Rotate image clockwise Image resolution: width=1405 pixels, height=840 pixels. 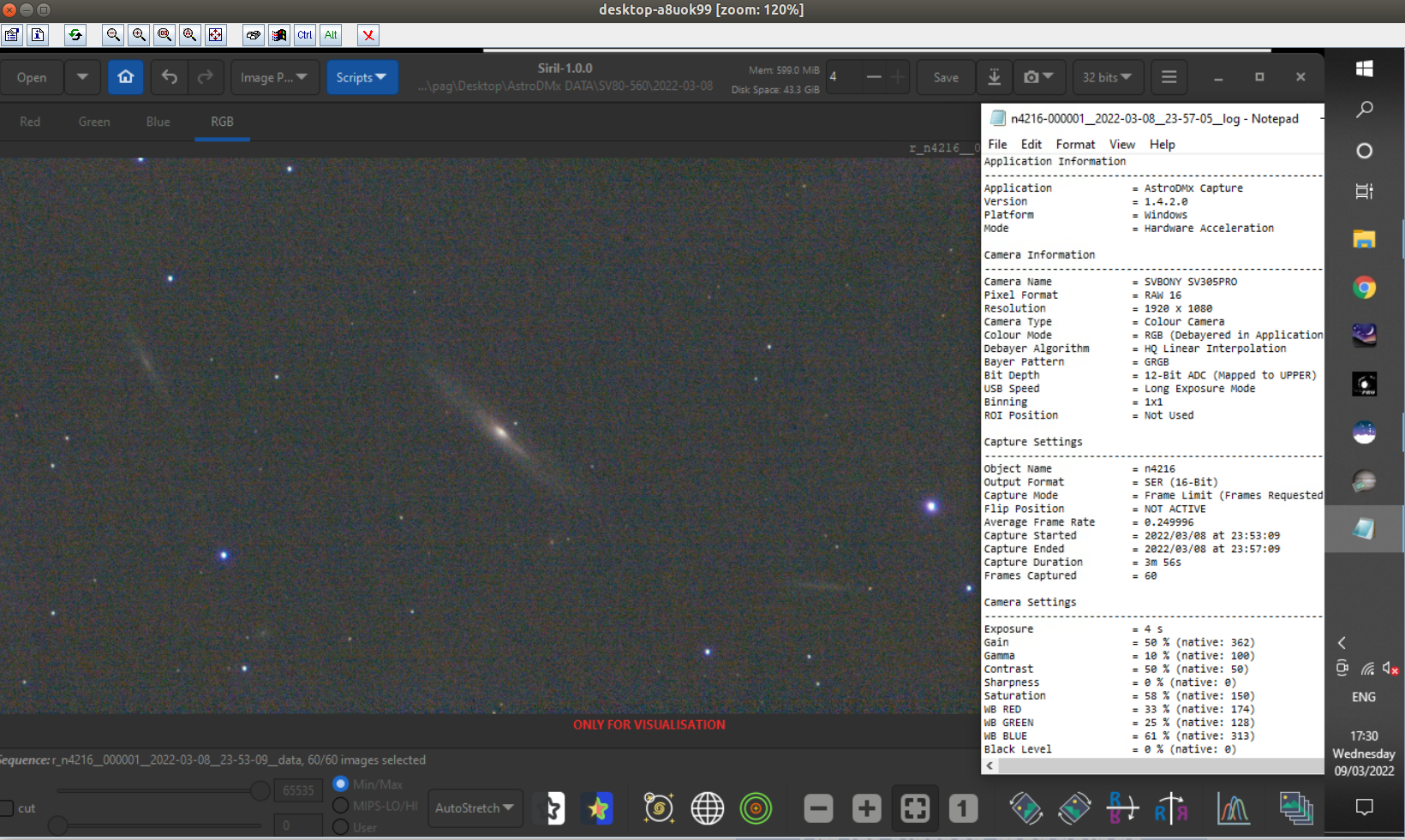[x=1074, y=807]
